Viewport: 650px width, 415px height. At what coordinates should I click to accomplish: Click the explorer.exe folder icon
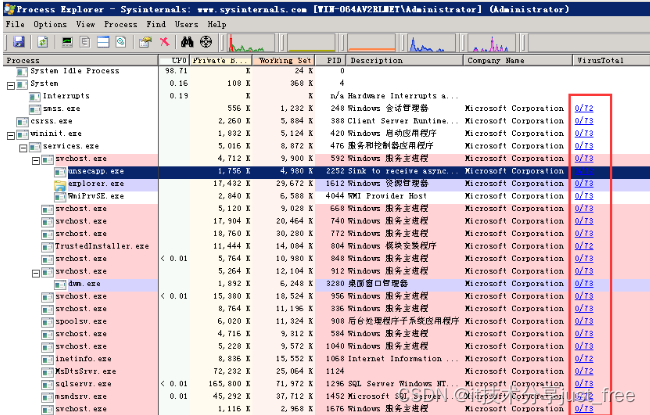click(60, 185)
